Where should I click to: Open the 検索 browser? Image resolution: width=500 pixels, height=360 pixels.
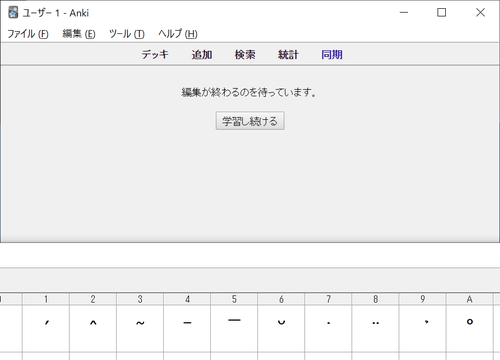245,54
